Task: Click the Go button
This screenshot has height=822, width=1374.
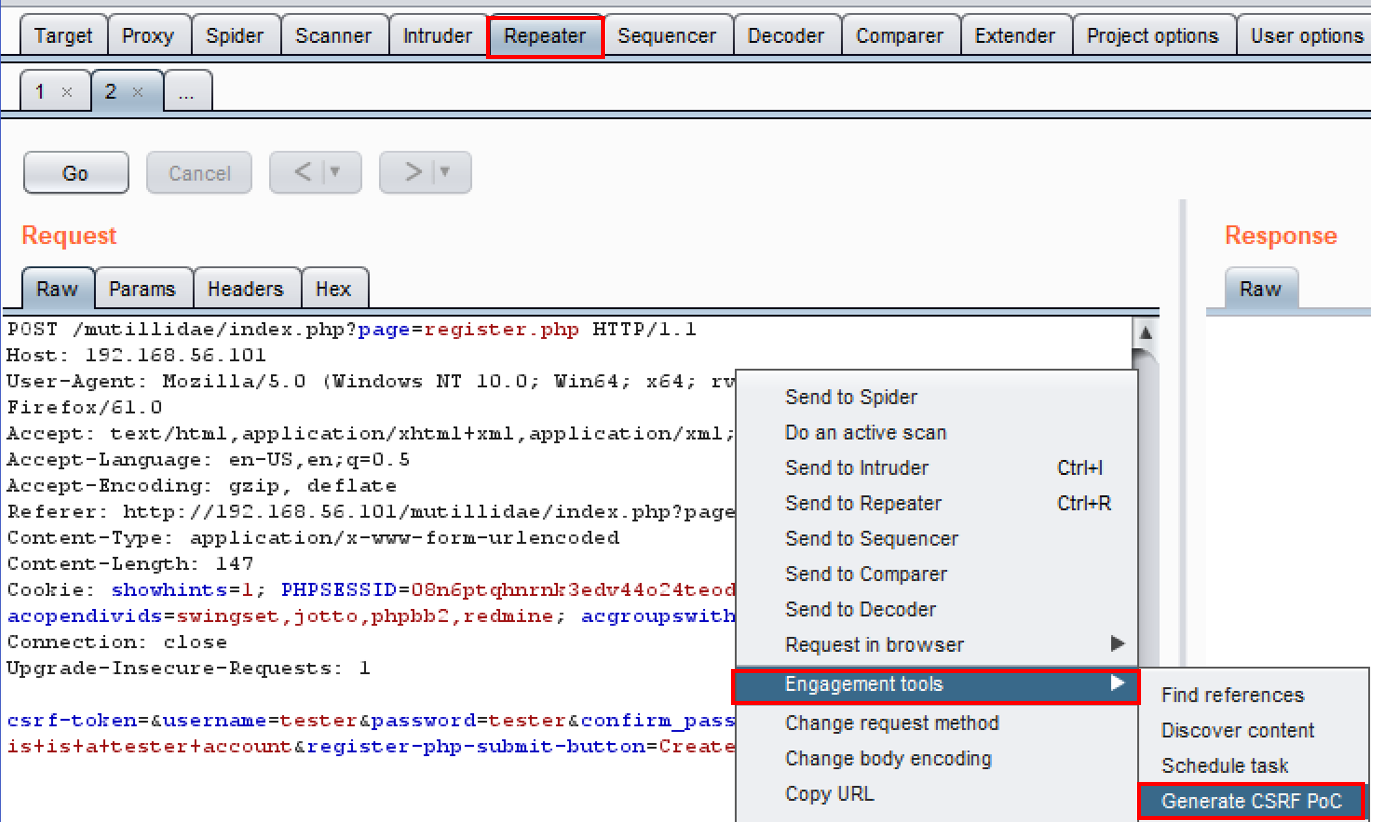Action: [76, 173]
